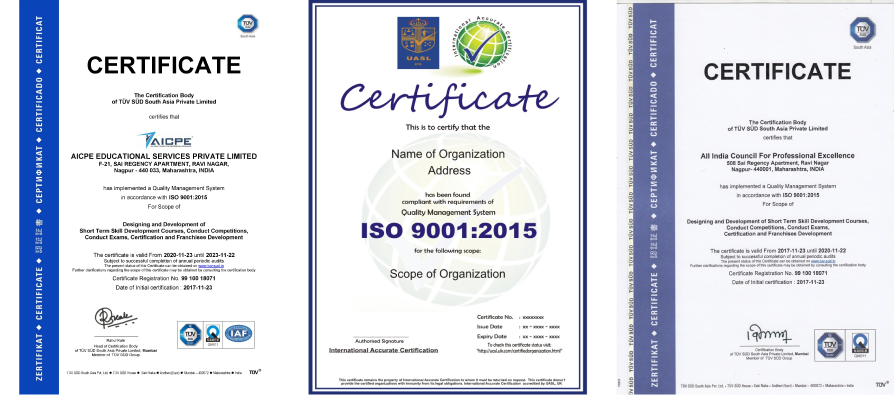Select 'AICPE EDUCATIONAL SERVICES PRIVATE LIMITED' name
The height and width of the screenshot is (395, 894).
coord(164,156)
